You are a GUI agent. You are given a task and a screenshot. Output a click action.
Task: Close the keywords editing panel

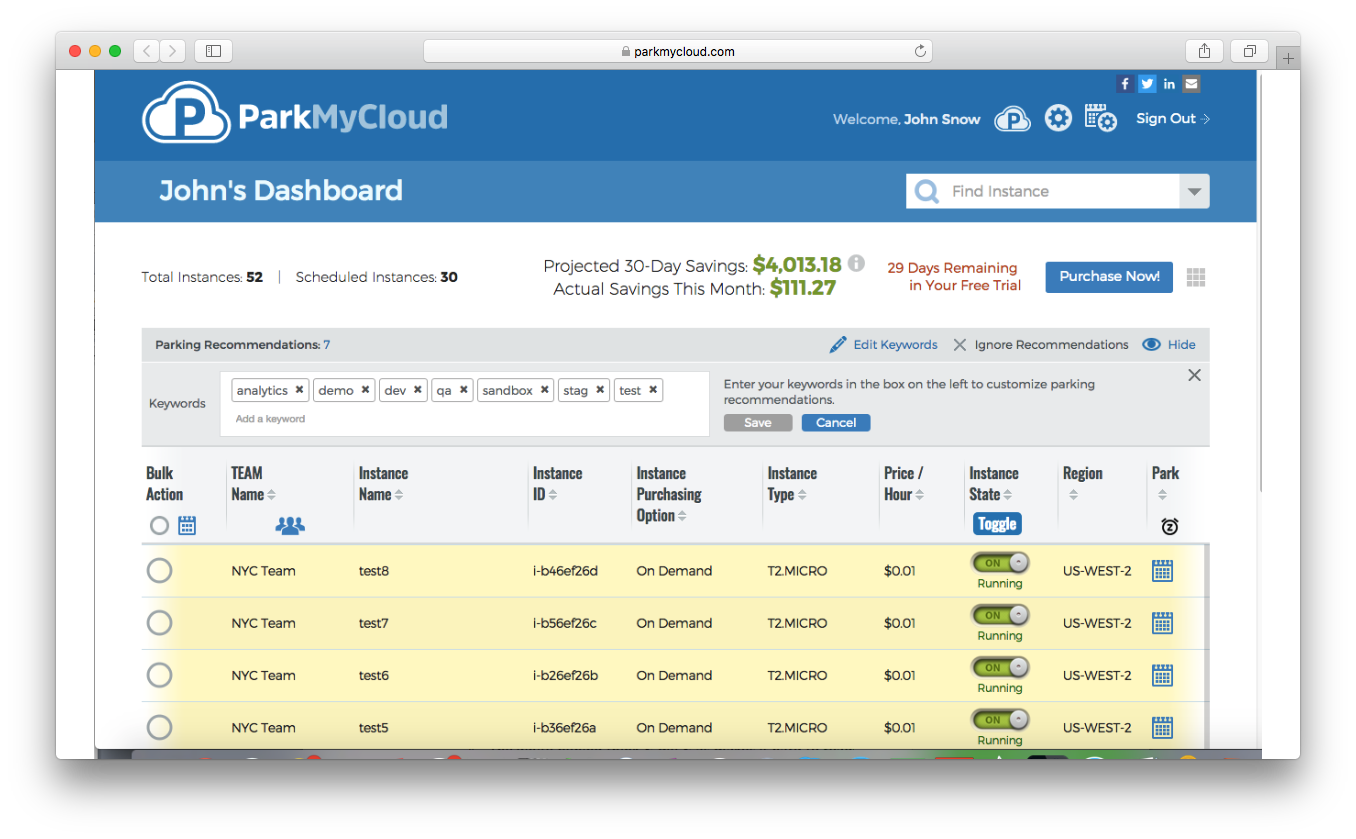(x=1194, y=375)
